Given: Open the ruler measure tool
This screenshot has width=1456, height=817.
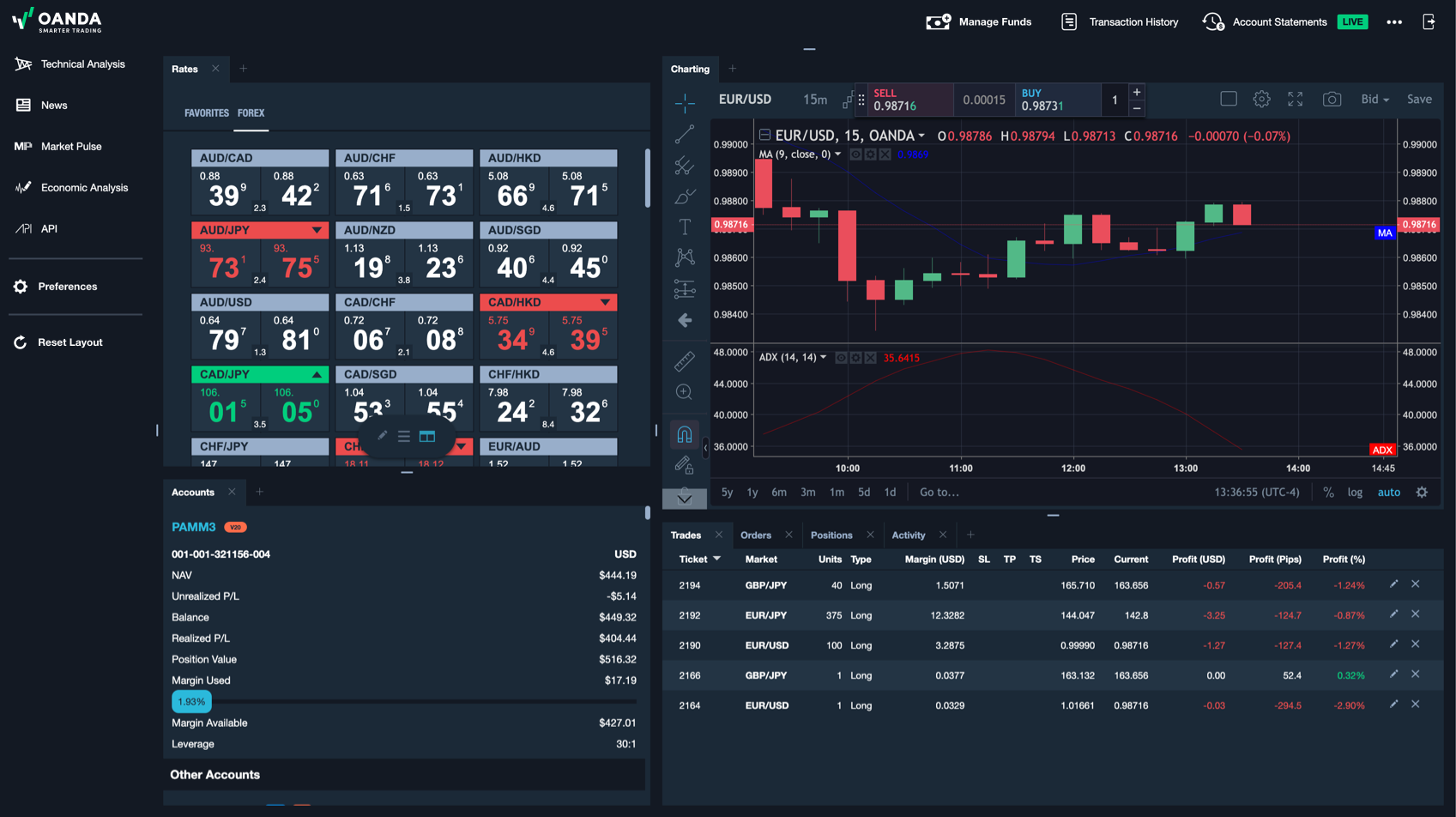Looking at the screenshot, I should coord(685,361).
